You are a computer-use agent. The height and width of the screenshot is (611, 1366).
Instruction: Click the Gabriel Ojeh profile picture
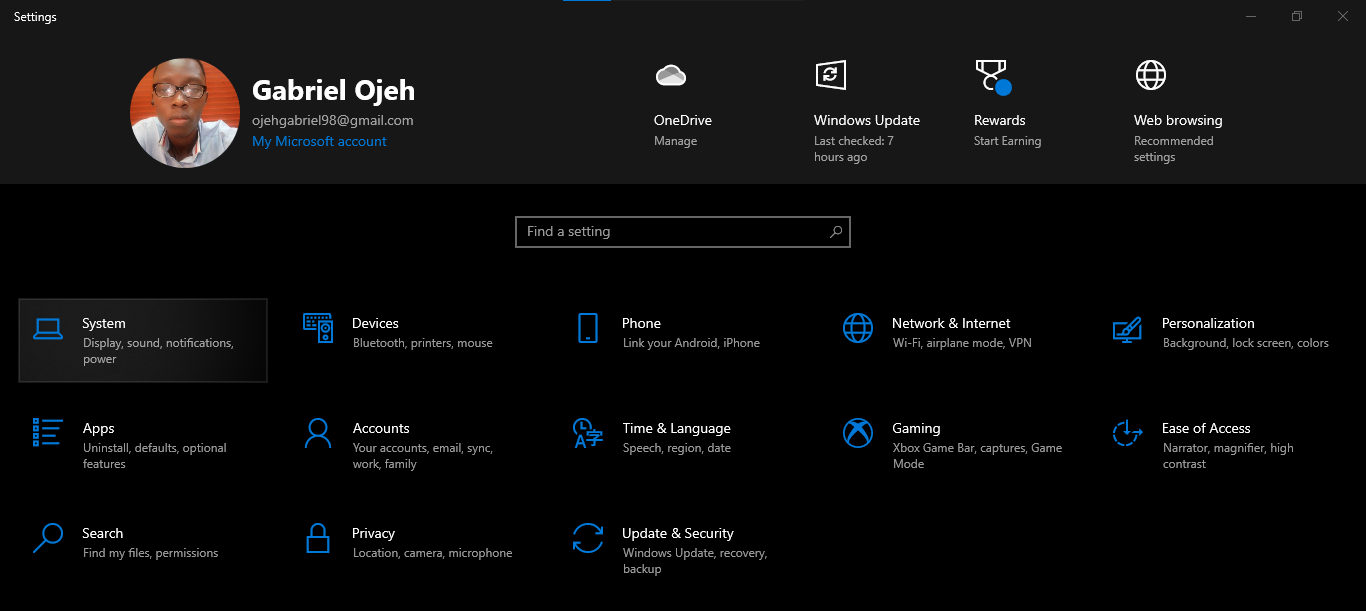pyautogui.click(x=185, y=113)
